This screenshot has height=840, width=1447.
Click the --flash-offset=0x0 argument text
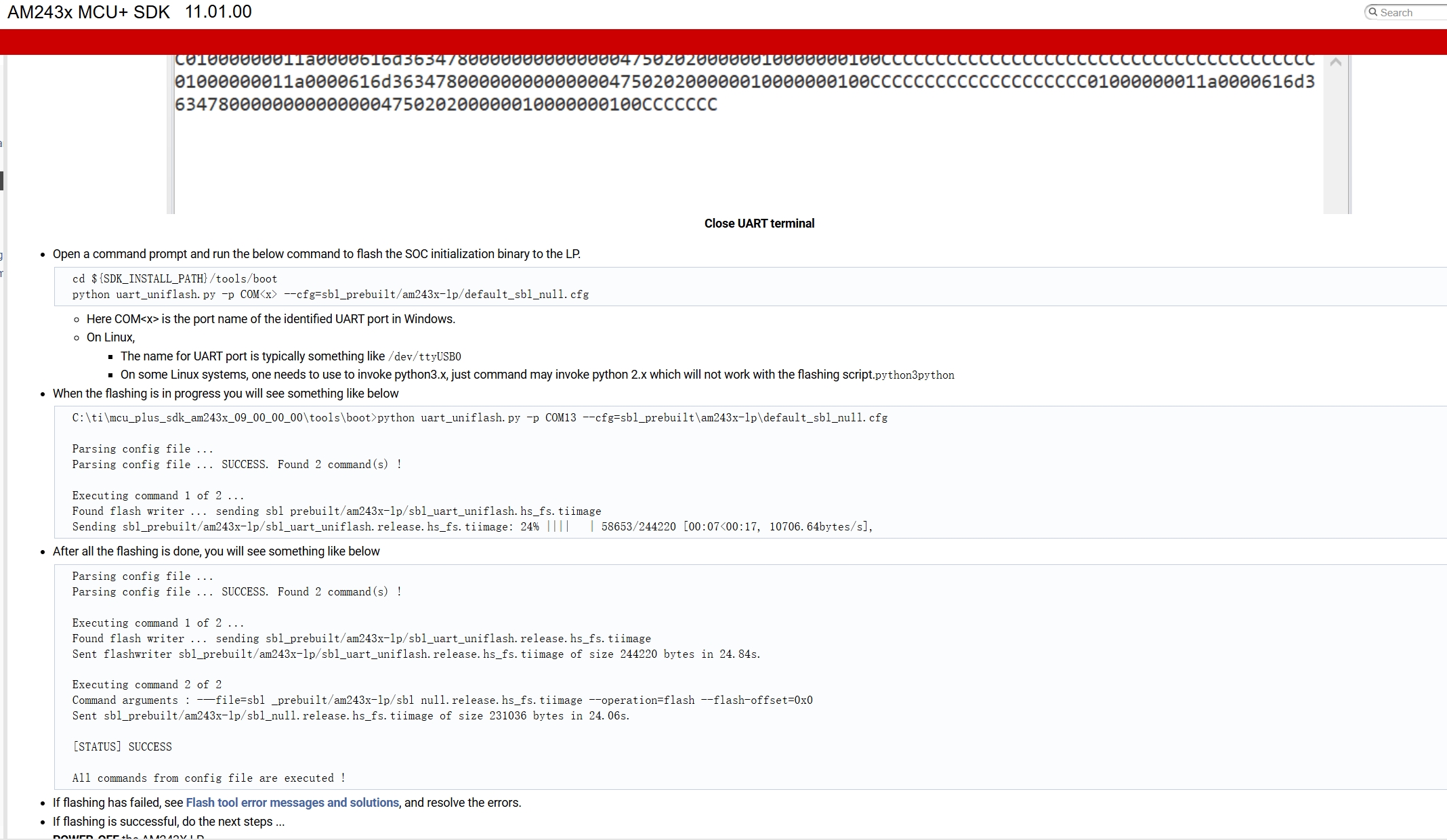coord(757,700)
